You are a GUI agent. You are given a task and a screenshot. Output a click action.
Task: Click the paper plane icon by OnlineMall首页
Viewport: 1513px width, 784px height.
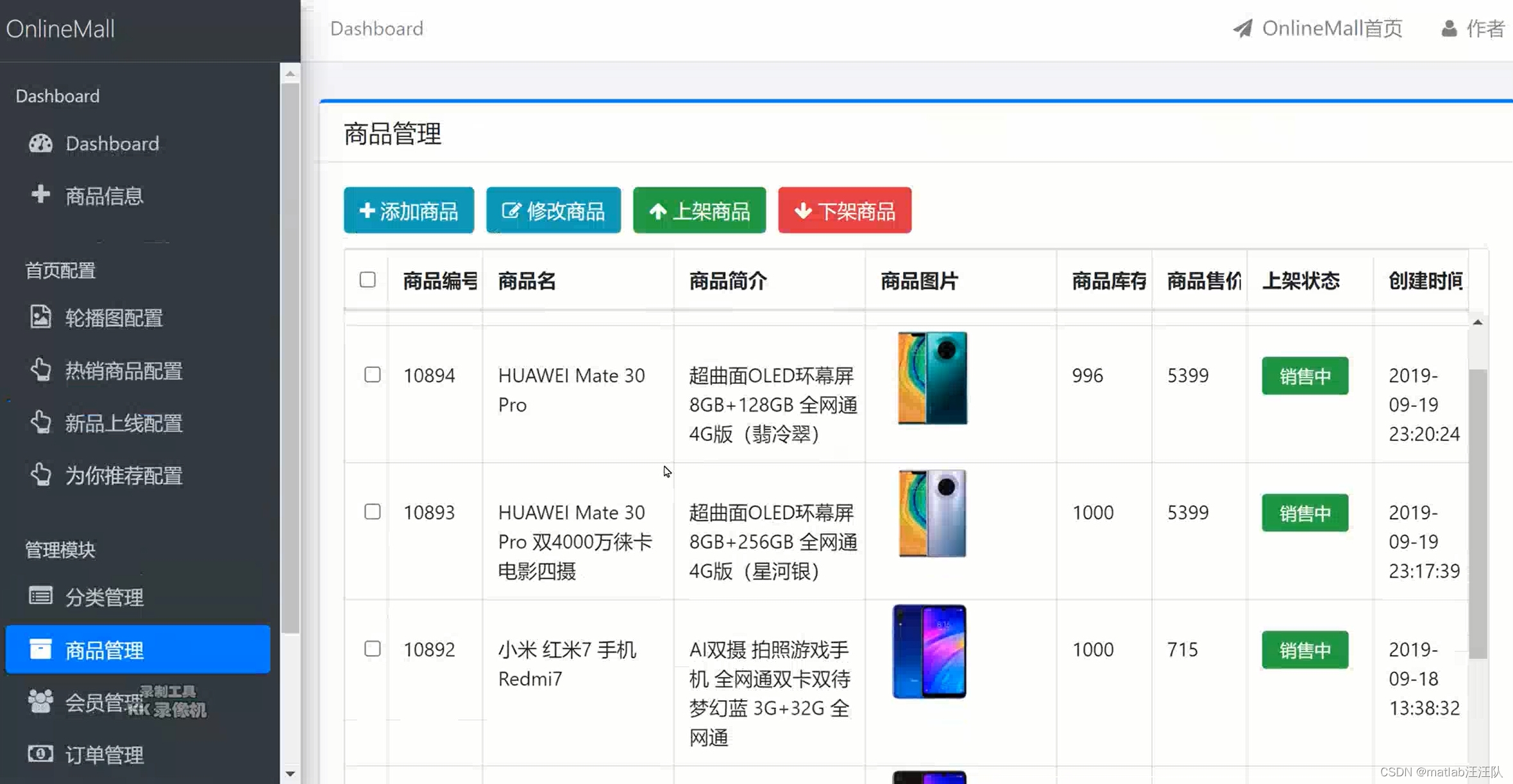1242,28
